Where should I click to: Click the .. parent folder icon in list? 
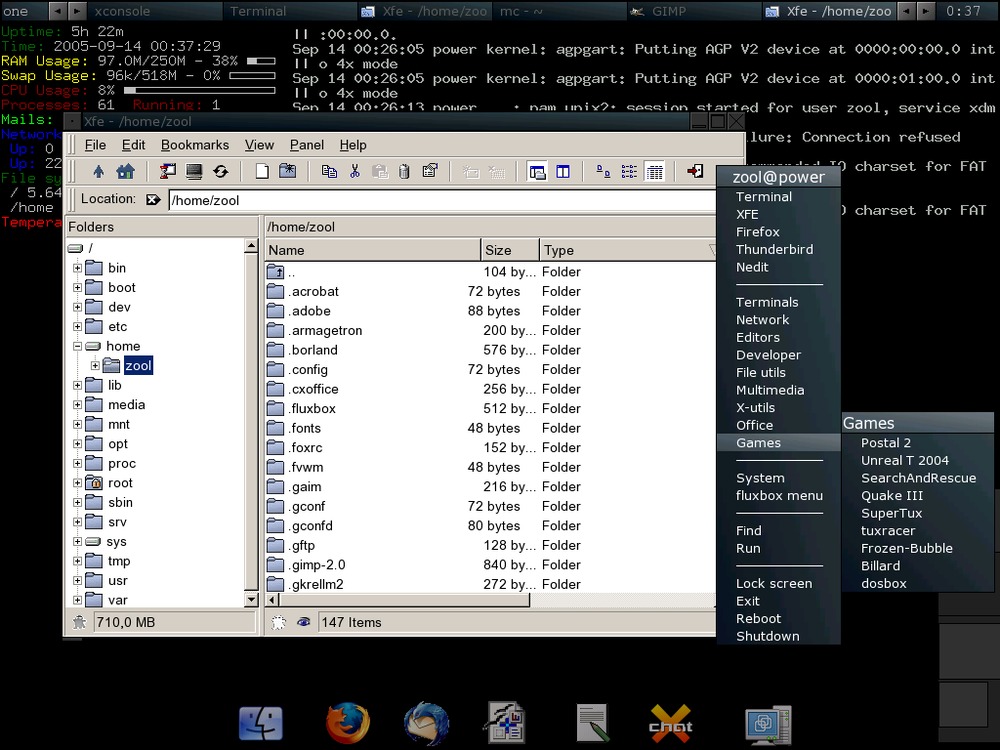(276, 272)
